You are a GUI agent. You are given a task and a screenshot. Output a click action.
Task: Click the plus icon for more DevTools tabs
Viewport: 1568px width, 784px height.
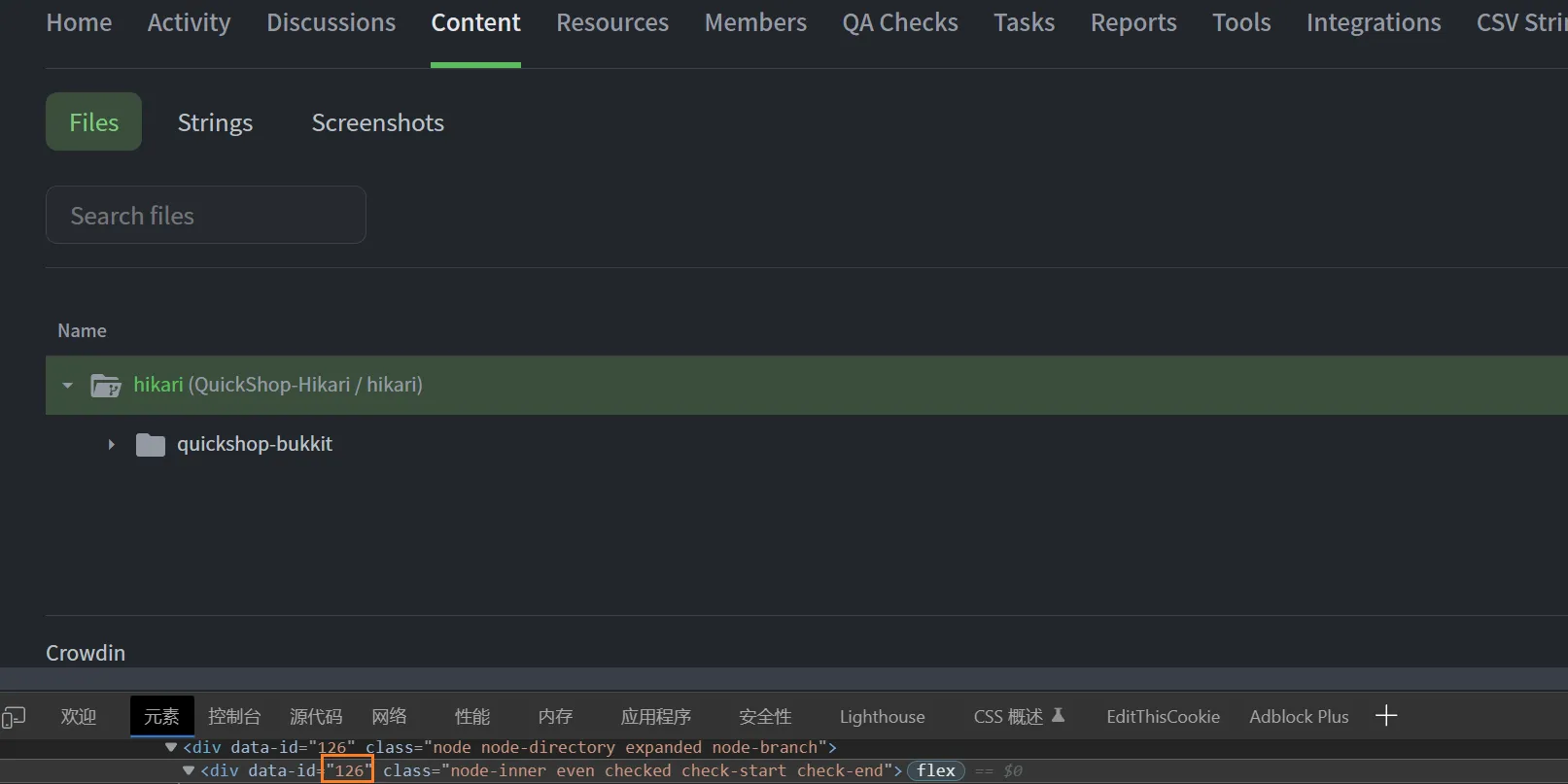tap(1386, 716)
